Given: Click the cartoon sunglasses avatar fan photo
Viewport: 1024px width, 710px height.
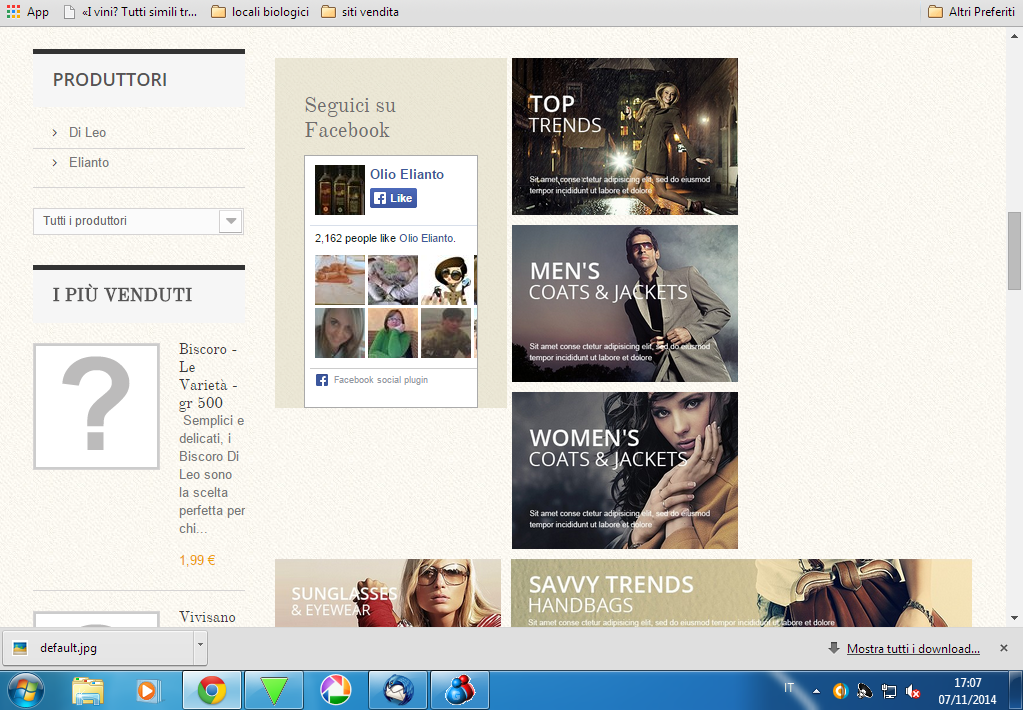Looking at the screenshot, I should click(446, 280).
